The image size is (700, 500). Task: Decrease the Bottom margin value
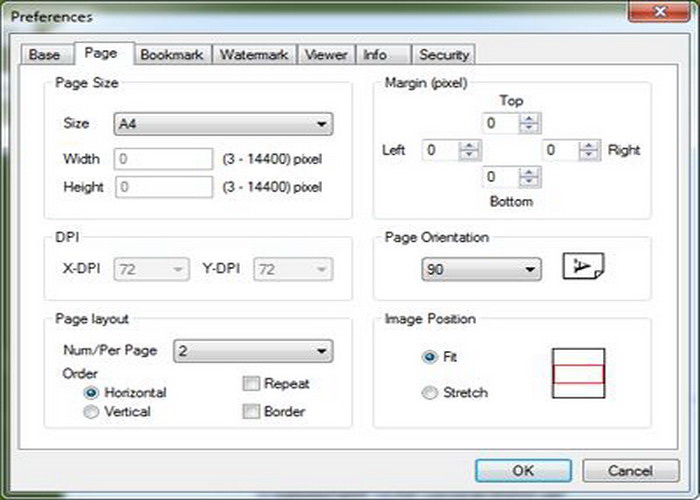click(x=529, y=182)
